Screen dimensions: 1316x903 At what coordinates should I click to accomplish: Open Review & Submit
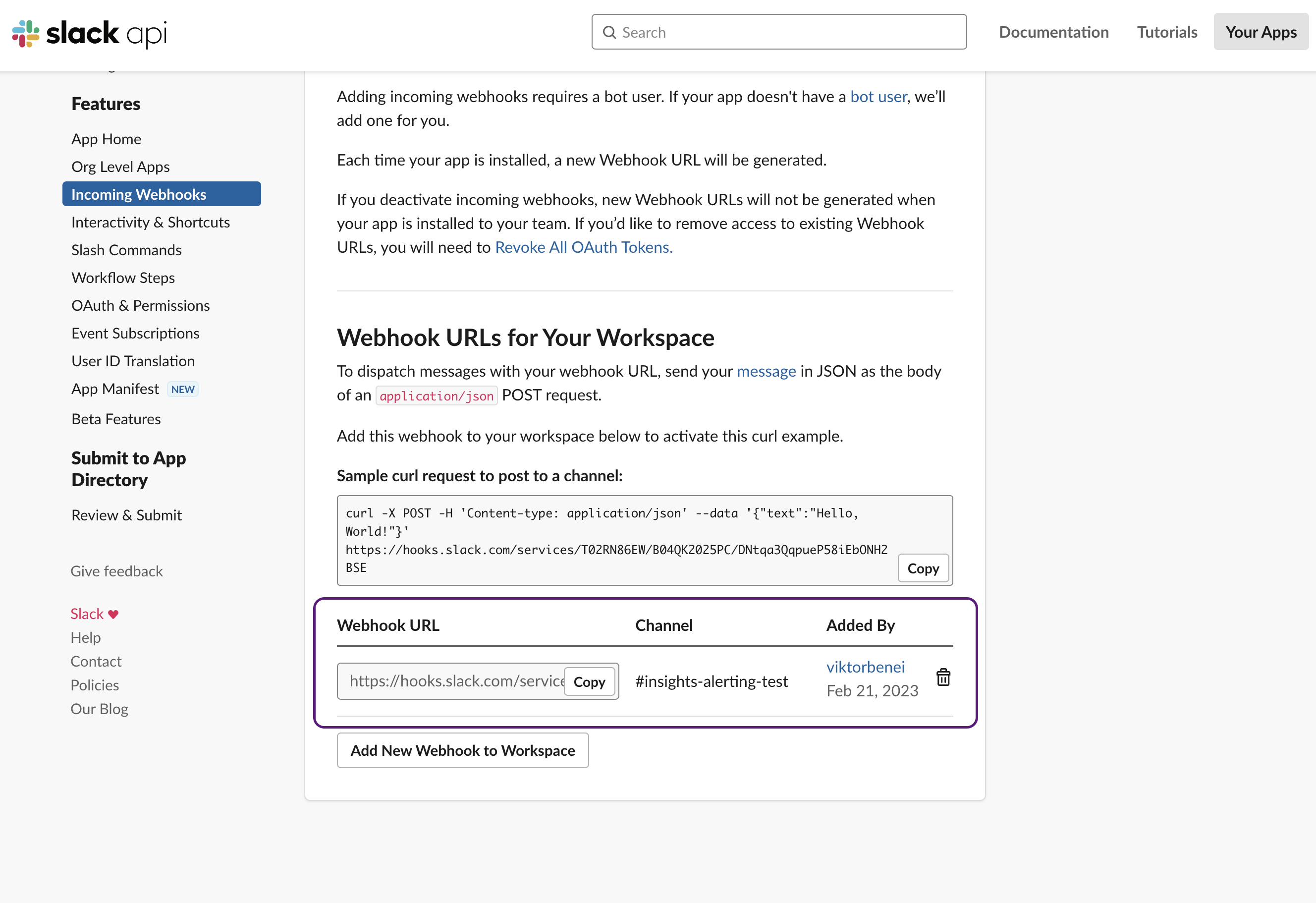tap(126, 515)
